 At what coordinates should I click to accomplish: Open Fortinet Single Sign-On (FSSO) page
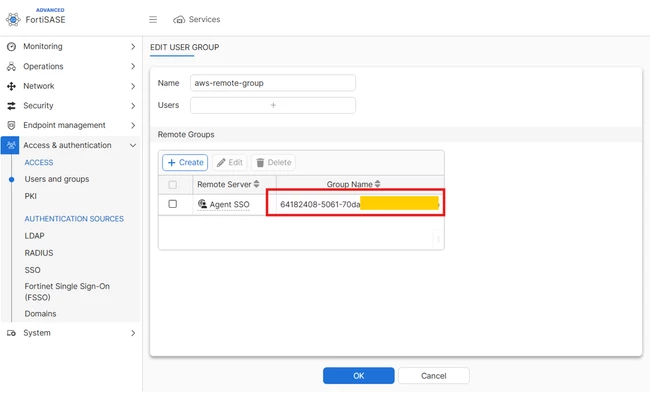tap(67, 292)
